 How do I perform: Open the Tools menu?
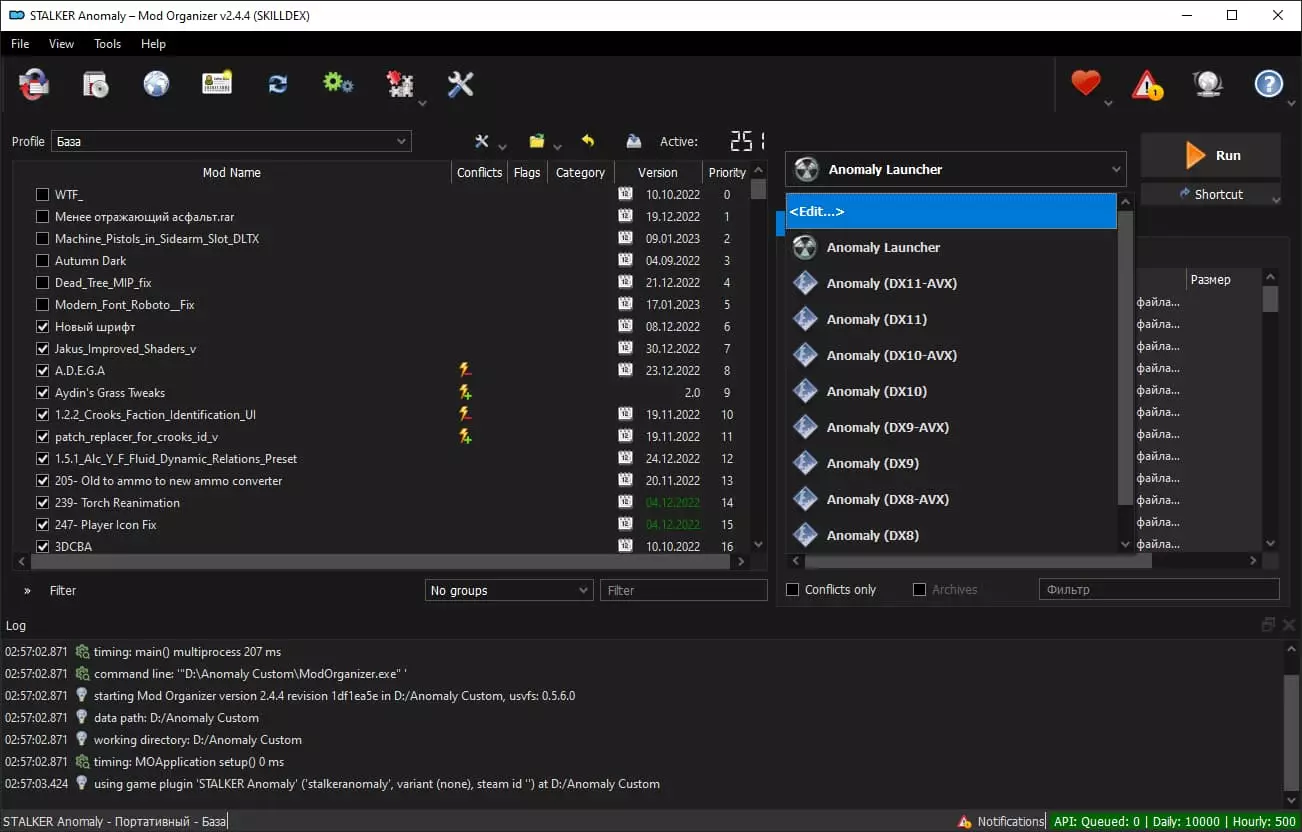pos(108,44)
